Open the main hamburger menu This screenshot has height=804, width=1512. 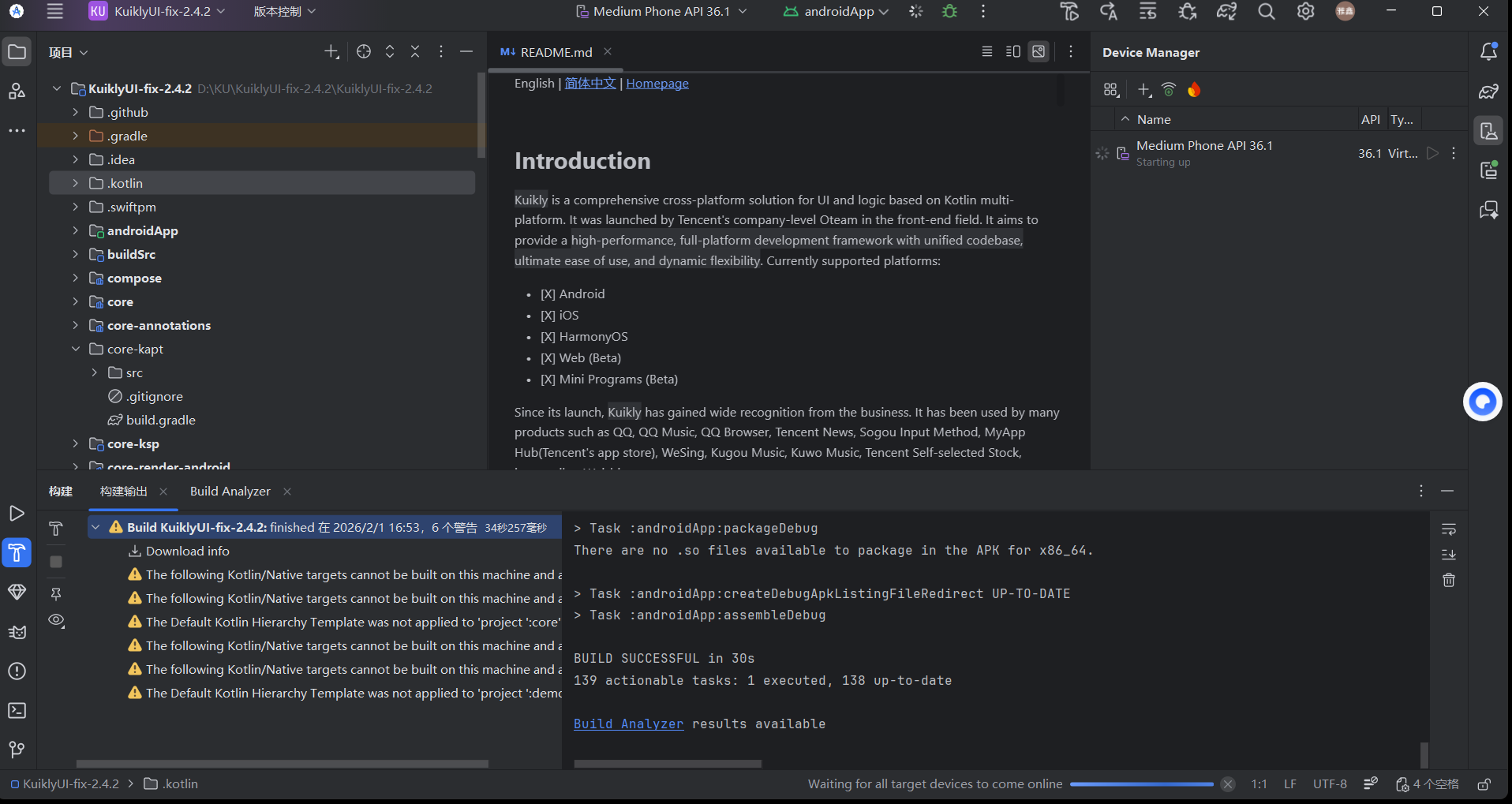(54, 11)
